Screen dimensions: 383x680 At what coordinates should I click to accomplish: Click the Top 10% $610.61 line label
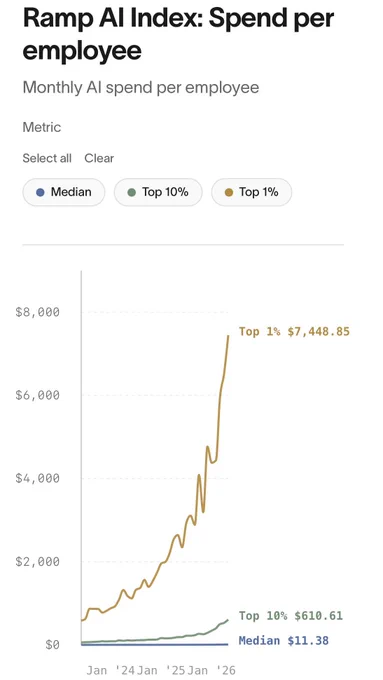[x=291, y=615]
